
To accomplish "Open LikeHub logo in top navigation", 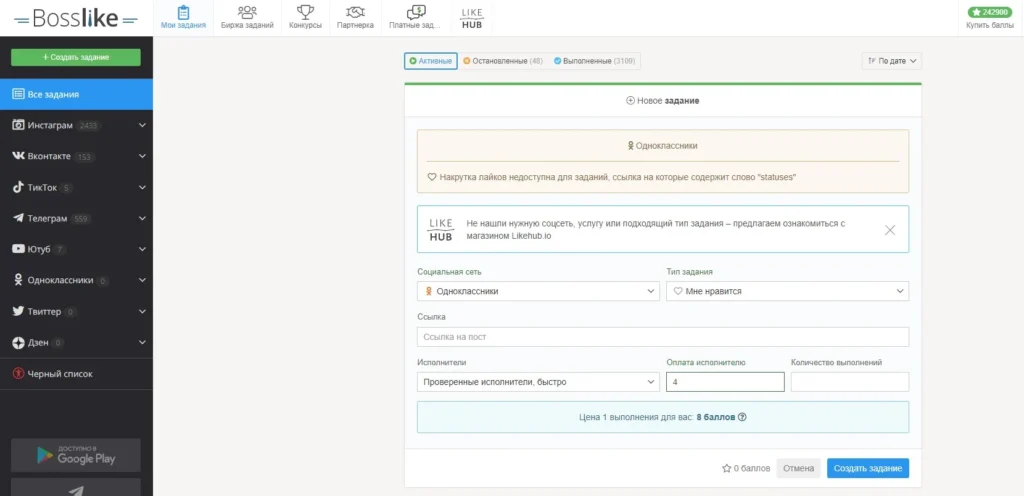I will pyautogui.click(x=472, y=18).
